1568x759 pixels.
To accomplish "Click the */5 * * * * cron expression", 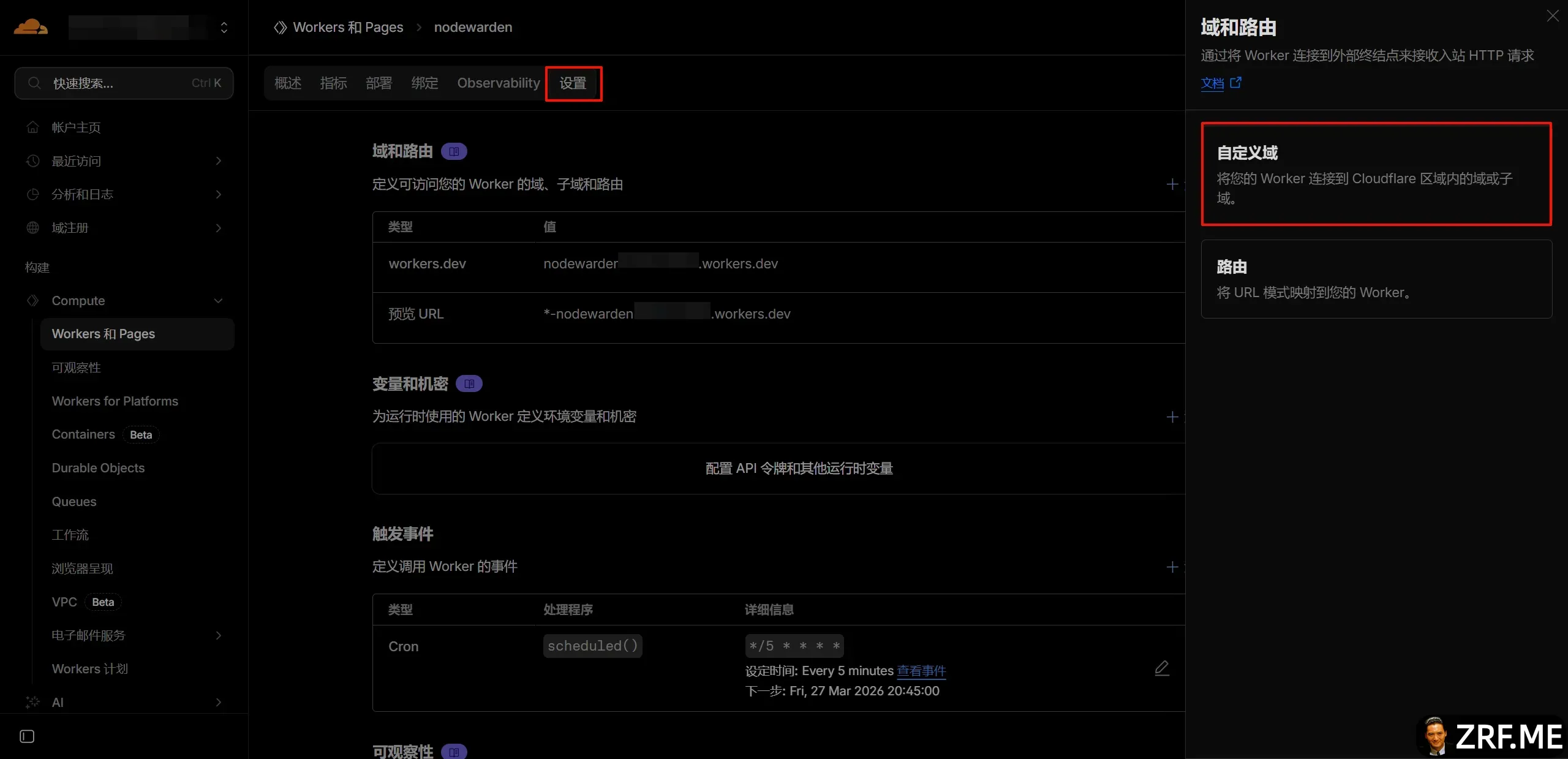I will coord(794,646).
